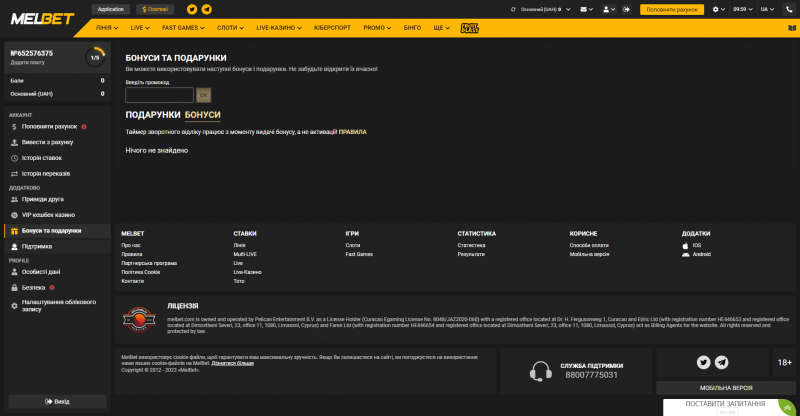
Task: Expand live chat widget arrow
Action: 788,407
